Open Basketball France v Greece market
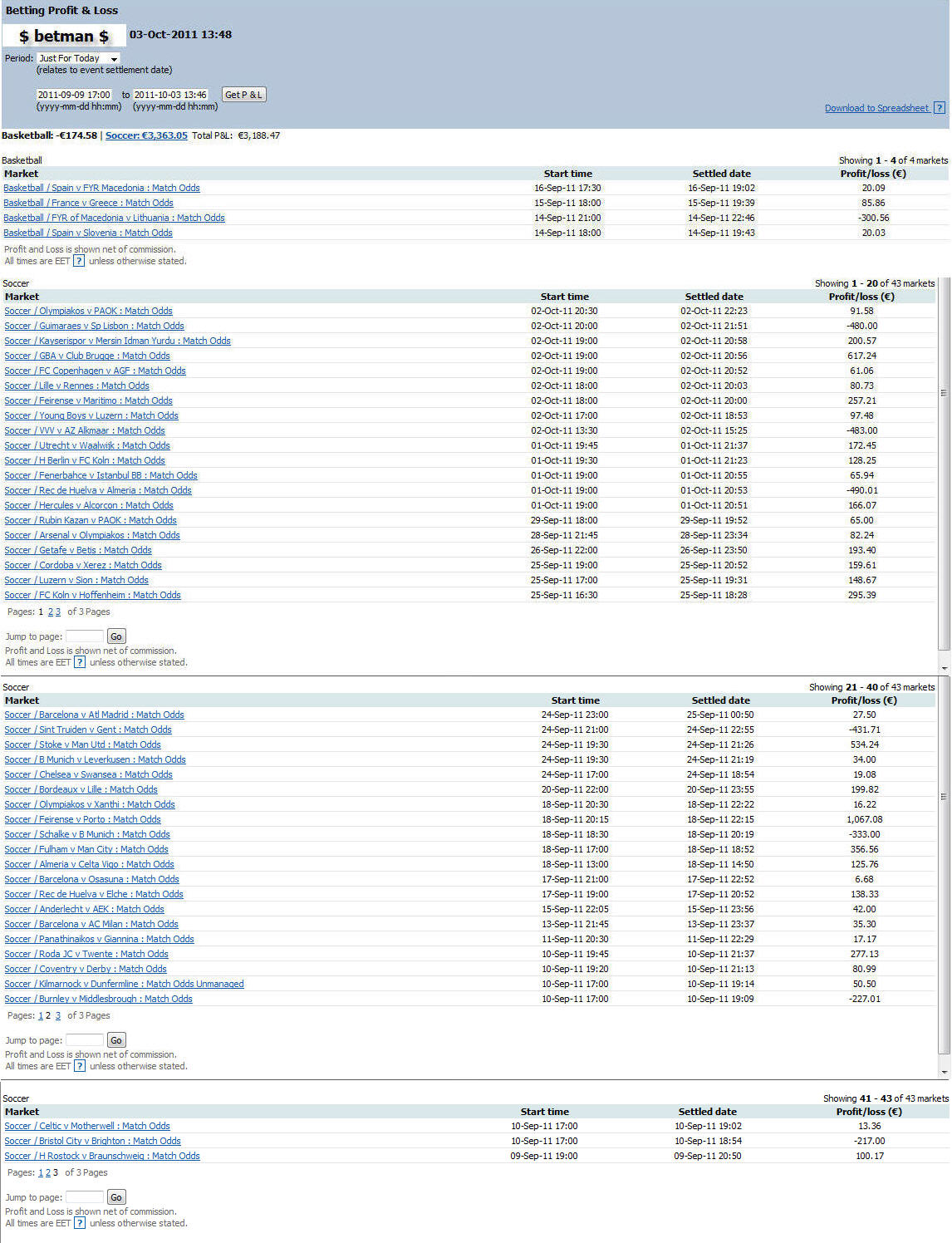952x1243 pixels. 88,203
